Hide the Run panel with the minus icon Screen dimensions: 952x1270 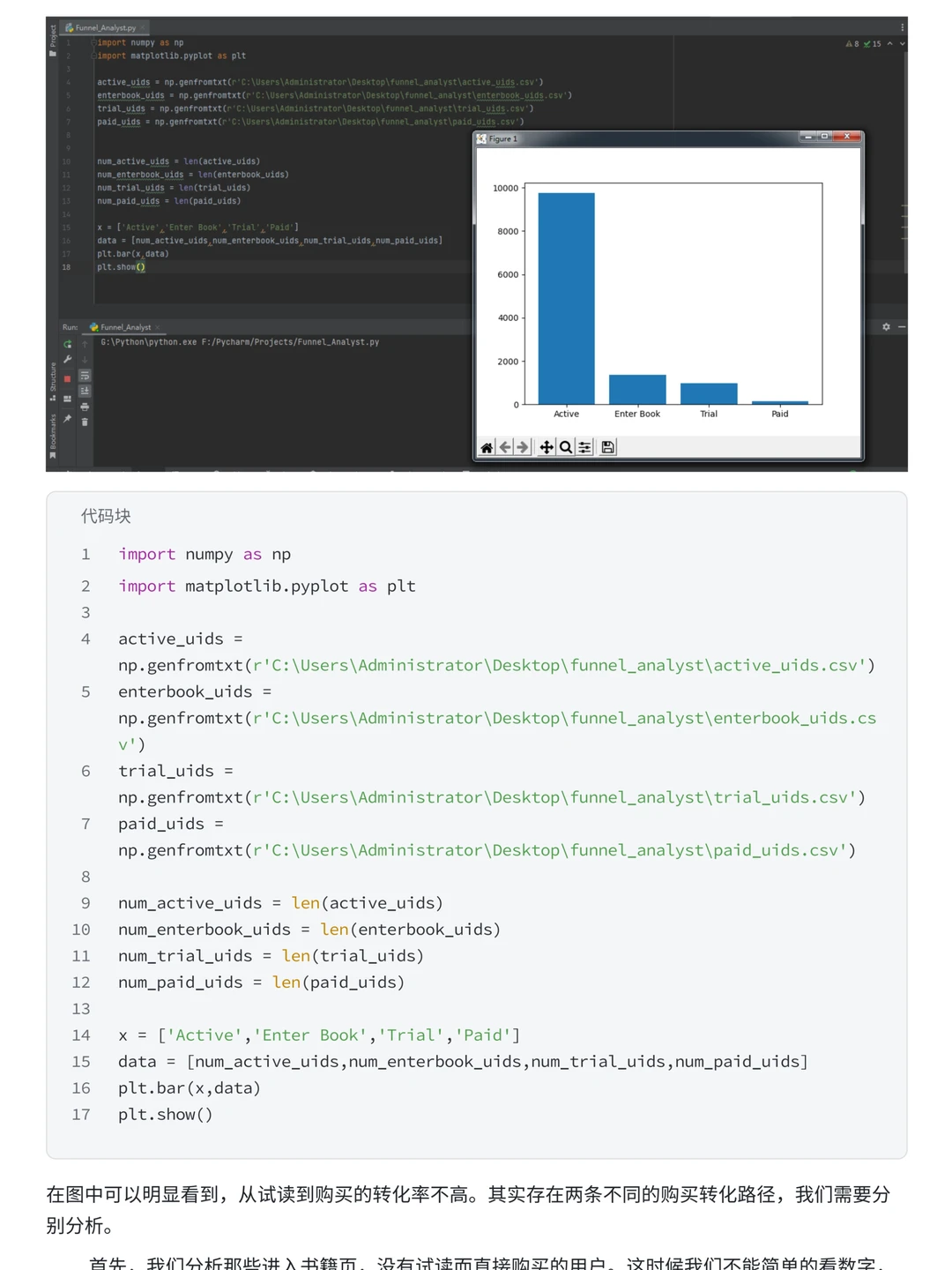click(x=901, y=327)
